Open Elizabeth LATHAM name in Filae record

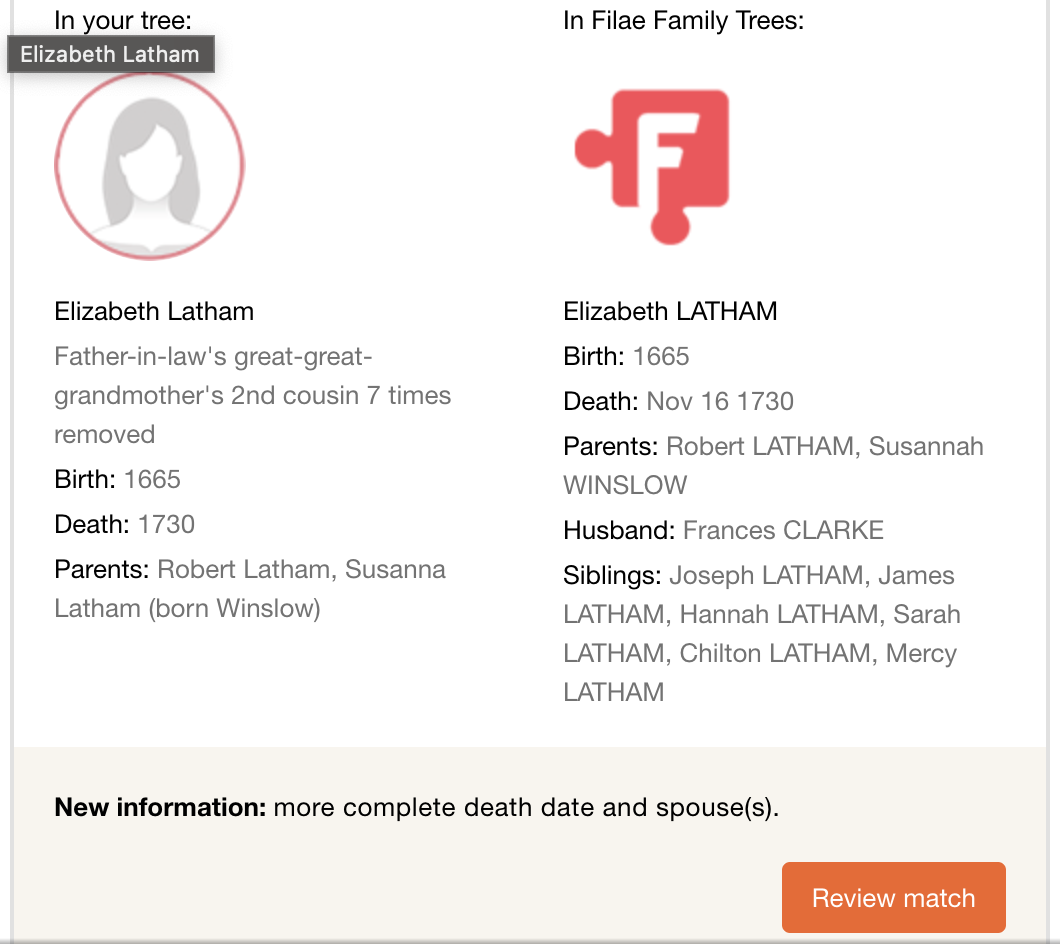point(670,311)
